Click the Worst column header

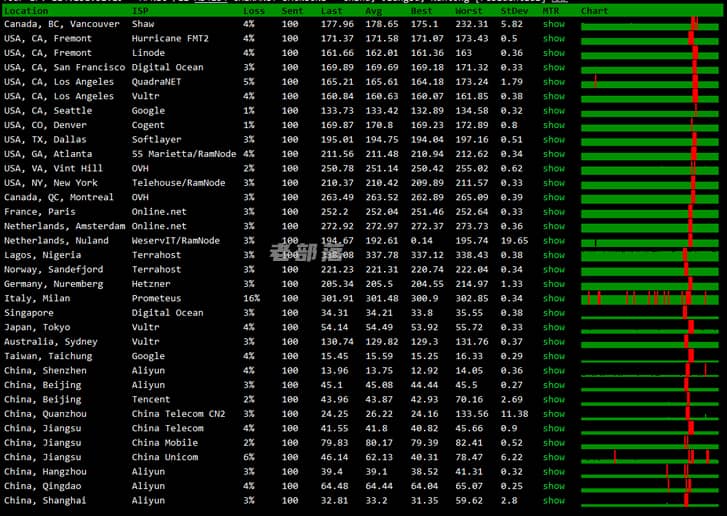469,11
